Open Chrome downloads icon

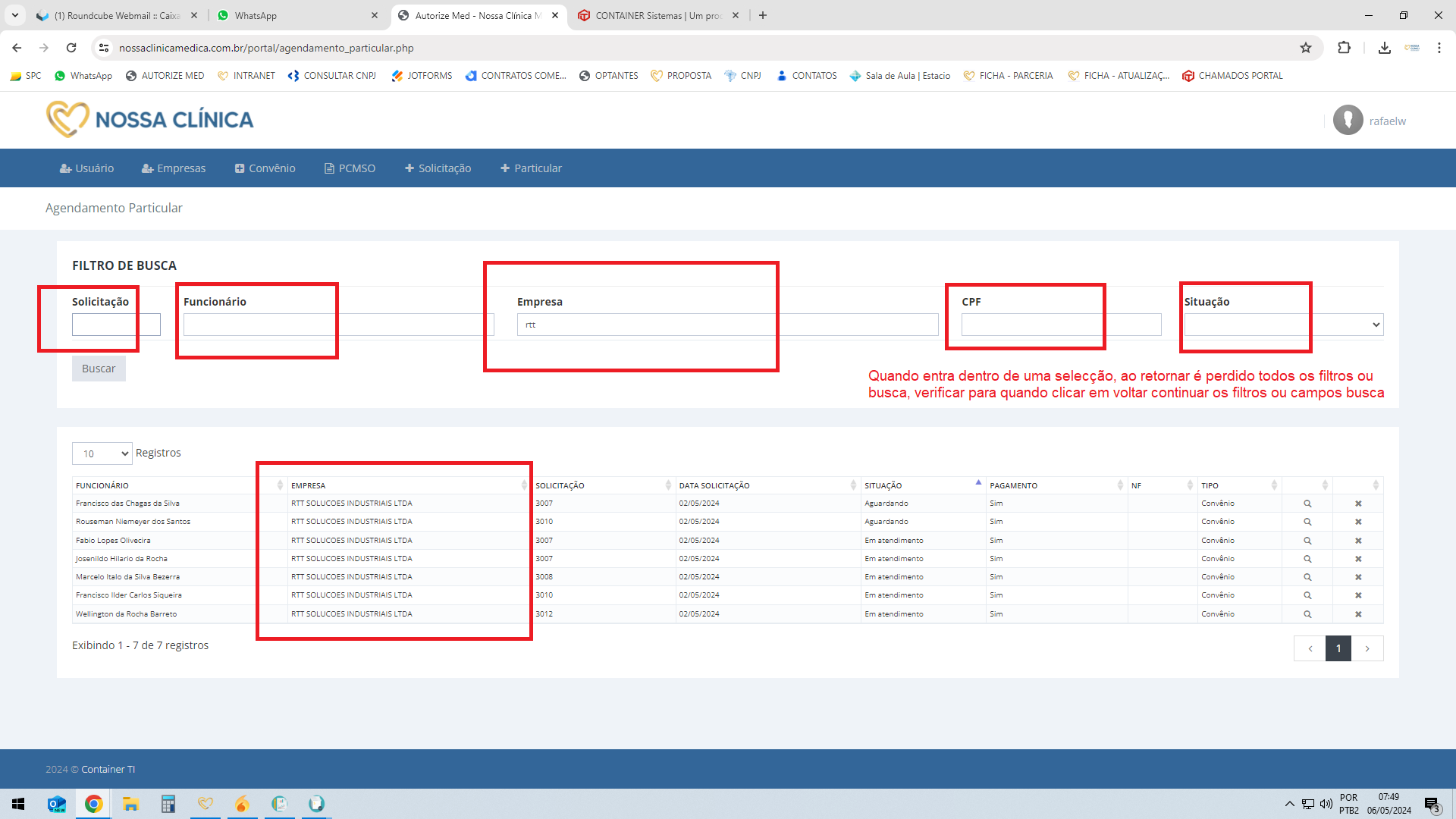(1384, 48)
